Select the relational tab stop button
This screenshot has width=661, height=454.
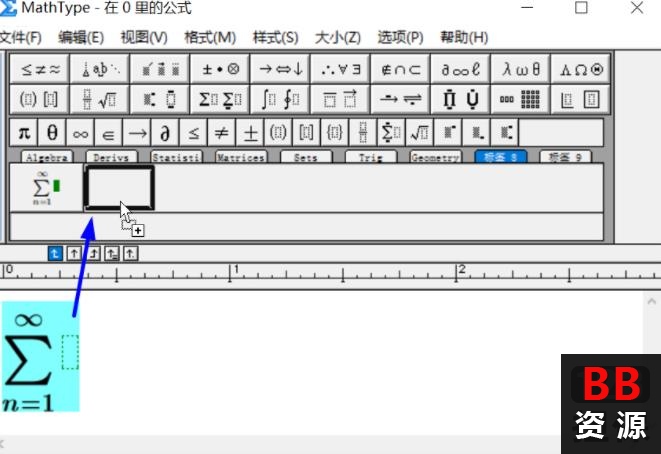pyautogui.click(x=112, y=253)
